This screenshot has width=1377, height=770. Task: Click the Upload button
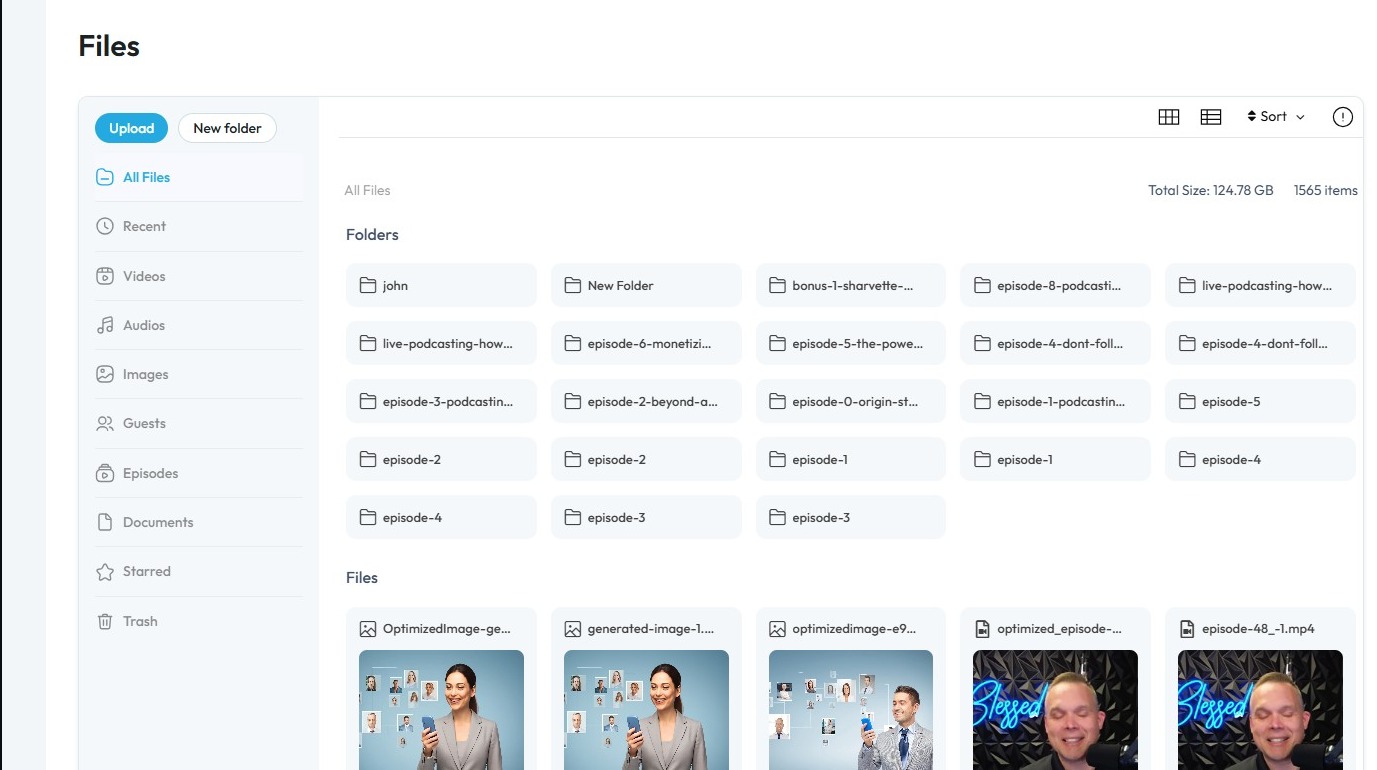[131, 128]
